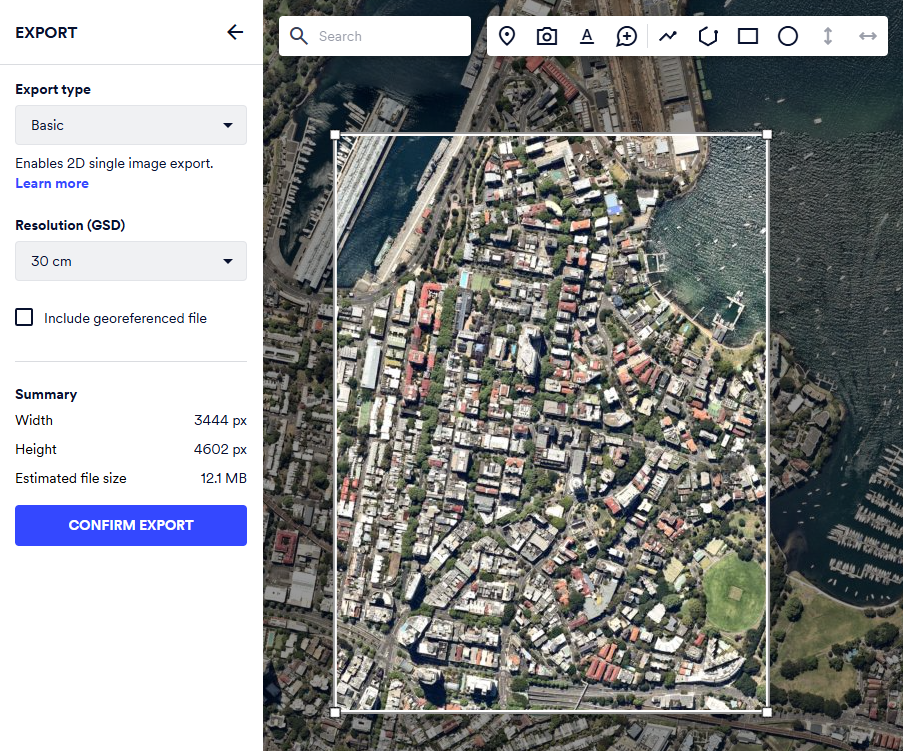Click the Summary heading
Image resolution: width=903 pixels, height=751 pixels.
[46, 395]
